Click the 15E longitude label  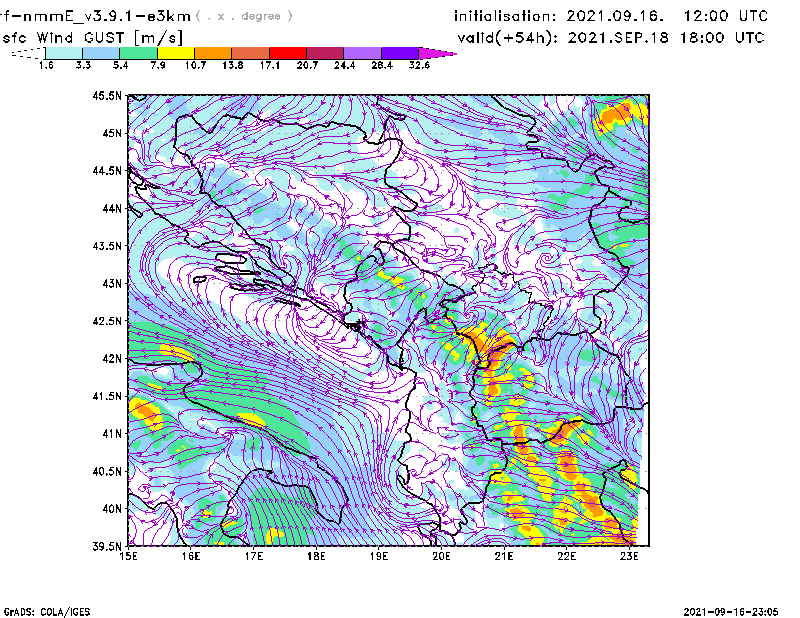click(128, 556)
